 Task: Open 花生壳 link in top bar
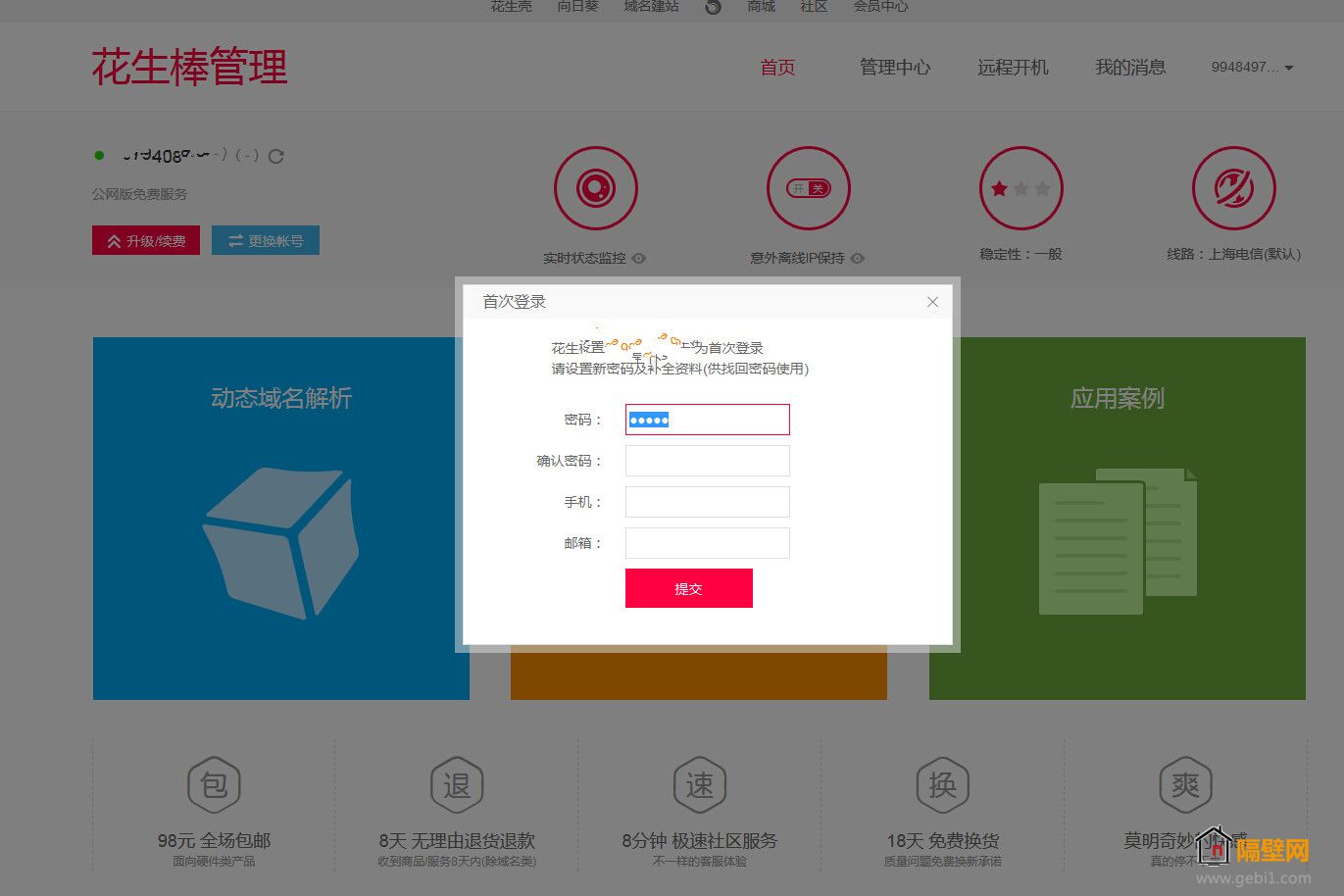click(x=511, y=7)
